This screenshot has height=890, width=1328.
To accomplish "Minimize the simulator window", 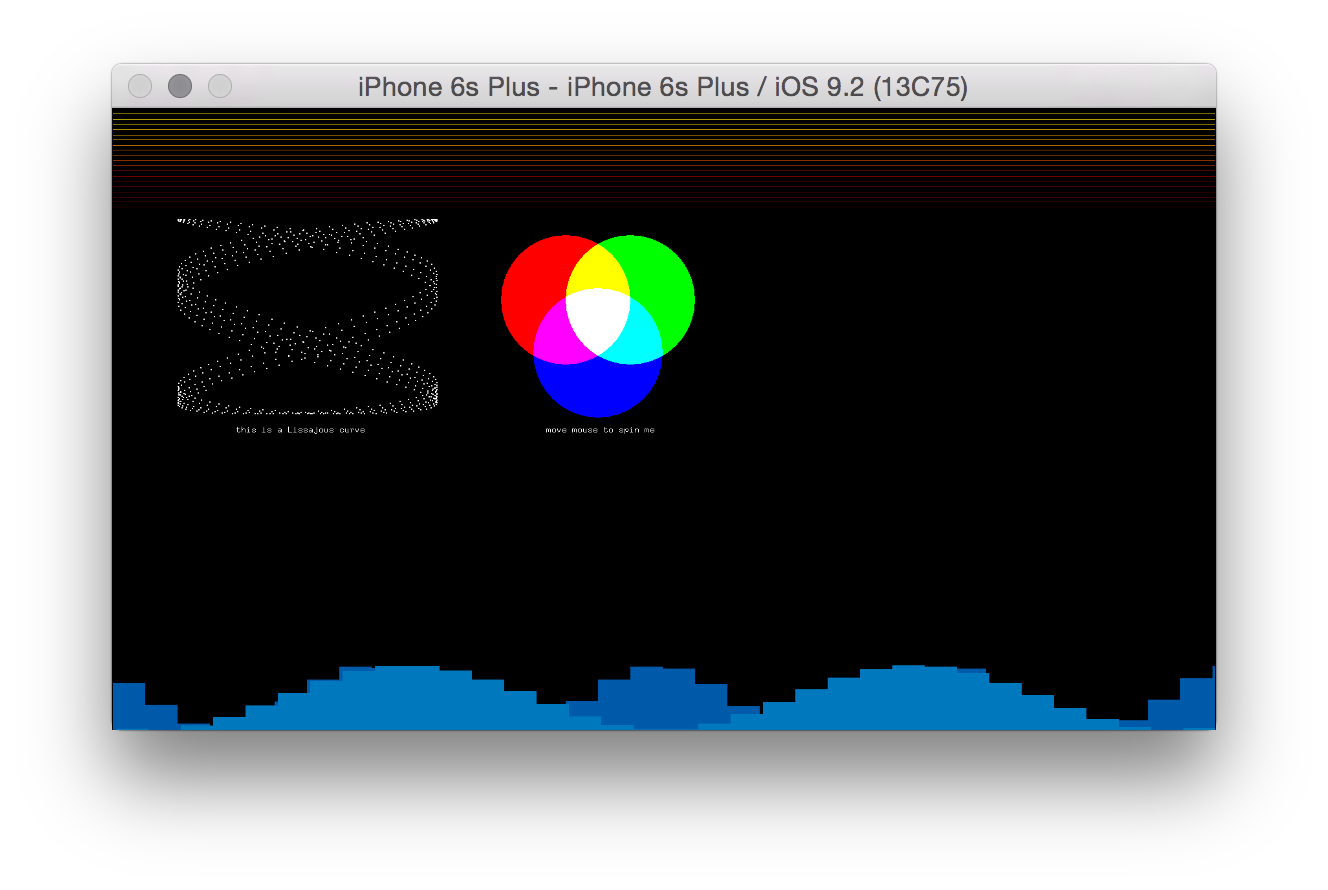I will (180, 86).
